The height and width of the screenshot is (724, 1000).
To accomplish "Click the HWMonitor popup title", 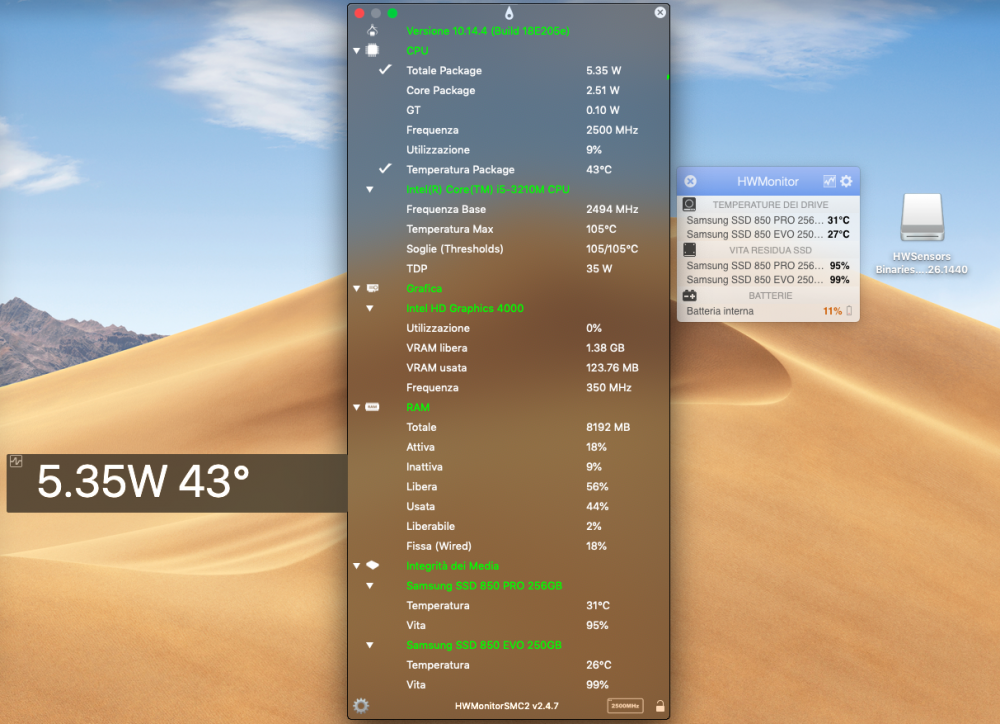I will click(768, 181).
